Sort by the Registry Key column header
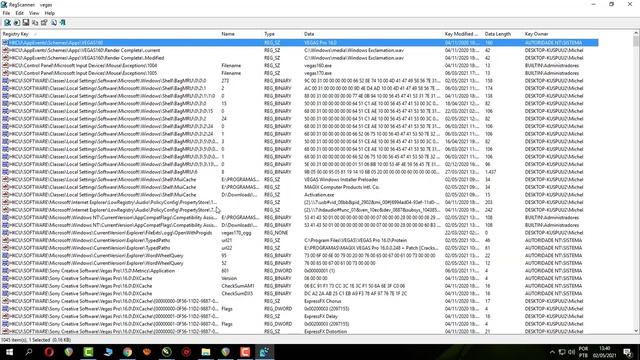The height and width of the screenshot is (360, 640). 110,34
